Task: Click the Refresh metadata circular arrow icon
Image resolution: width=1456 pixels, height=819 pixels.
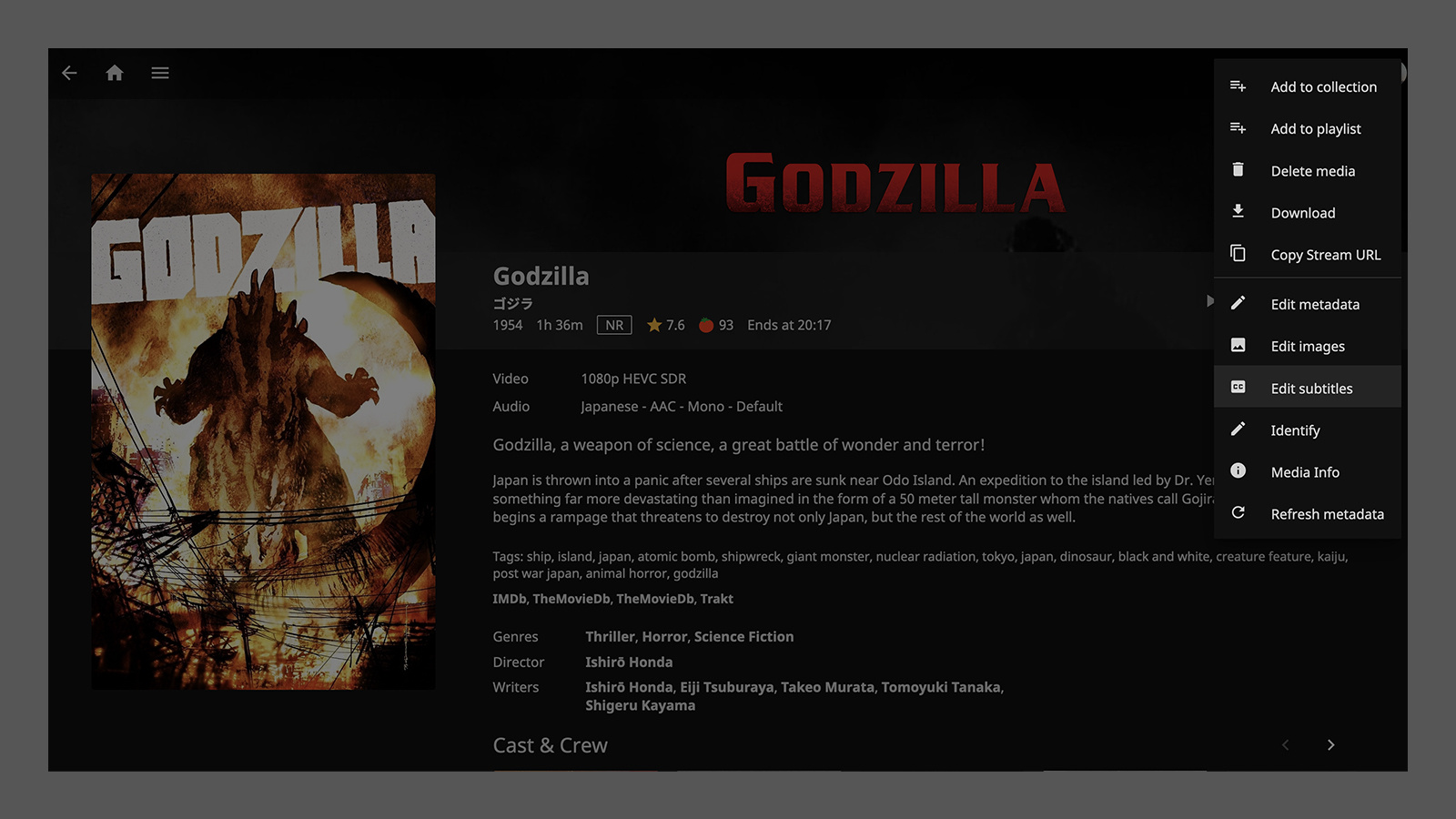Action: tap(1239, 512)
